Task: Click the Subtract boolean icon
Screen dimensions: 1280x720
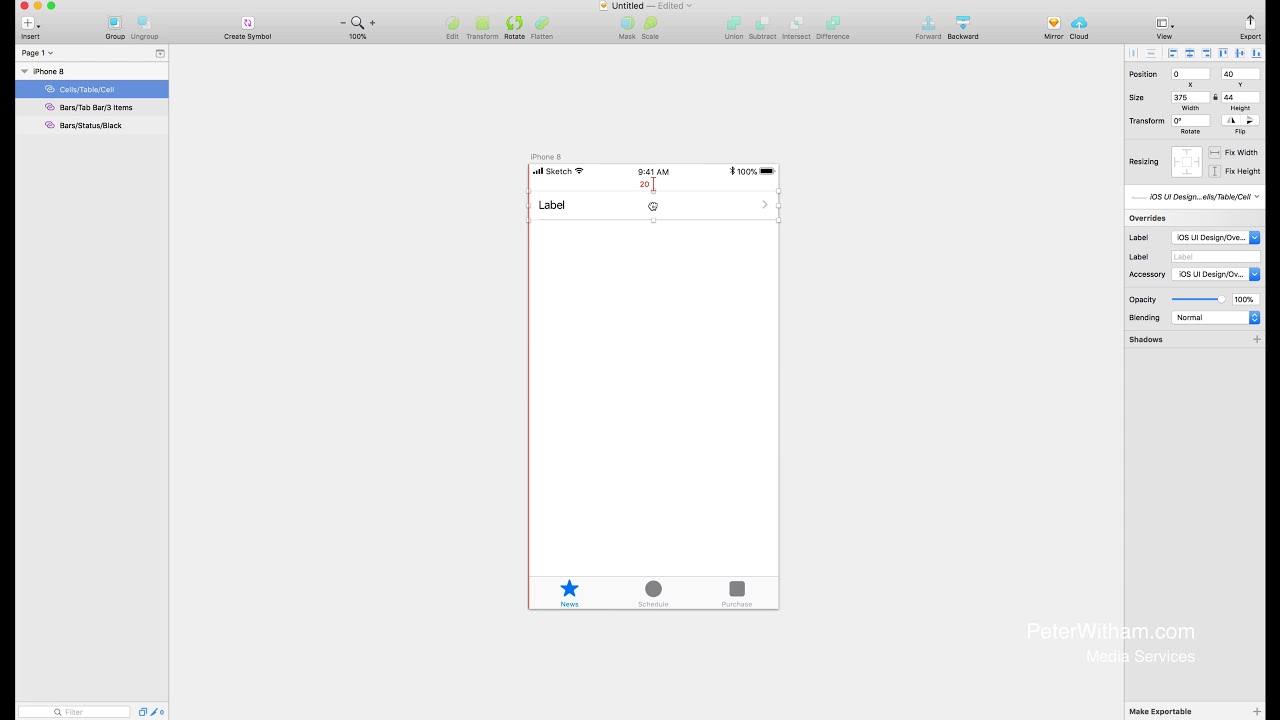Action: coord(763,23)
